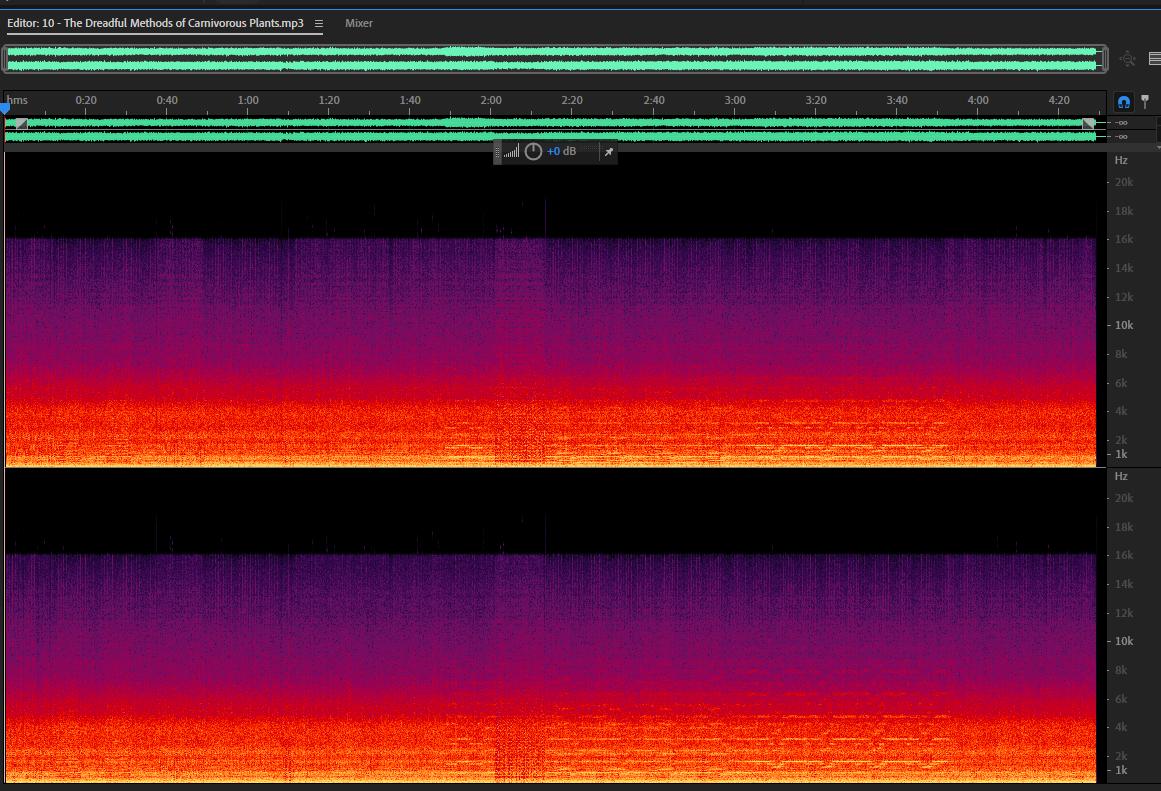The image size is (1161, 791).
Task: Select the Editor tab for Carnivorous Plants.mp3
Action: point(155,23)
